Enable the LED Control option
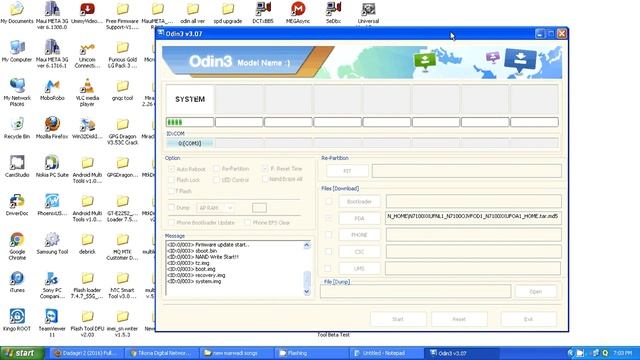640x360 pixels. (216, 180)
